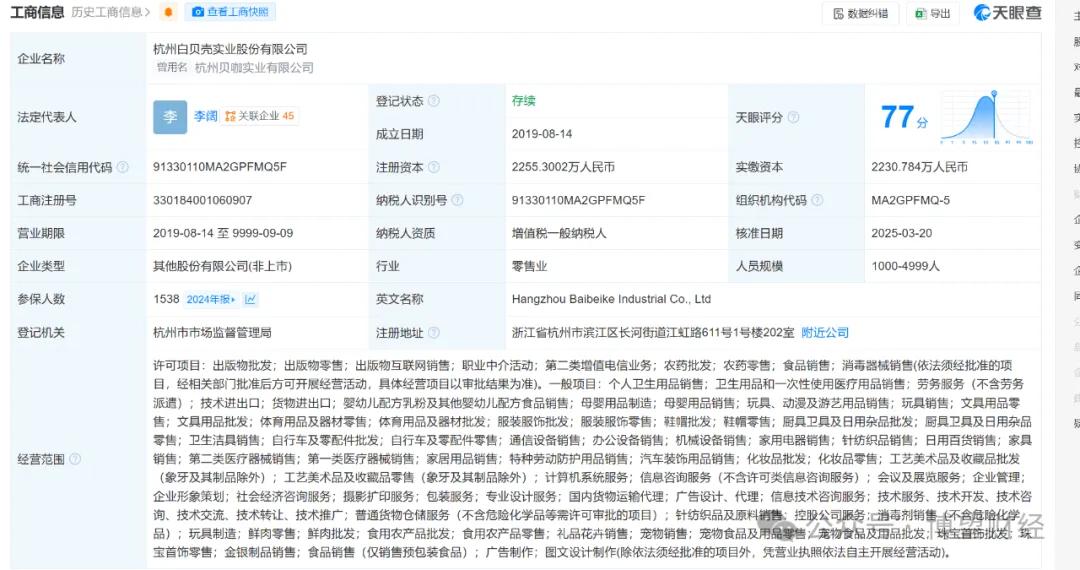Click insured count 1538
Screen dimensions: 1080x570
click(166, 299)
